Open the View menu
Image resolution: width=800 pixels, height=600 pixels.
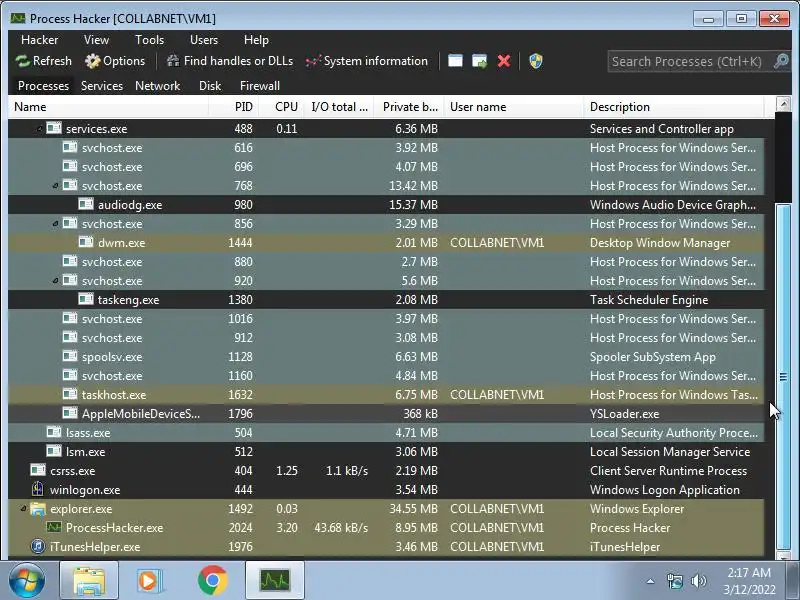(96, 40)
